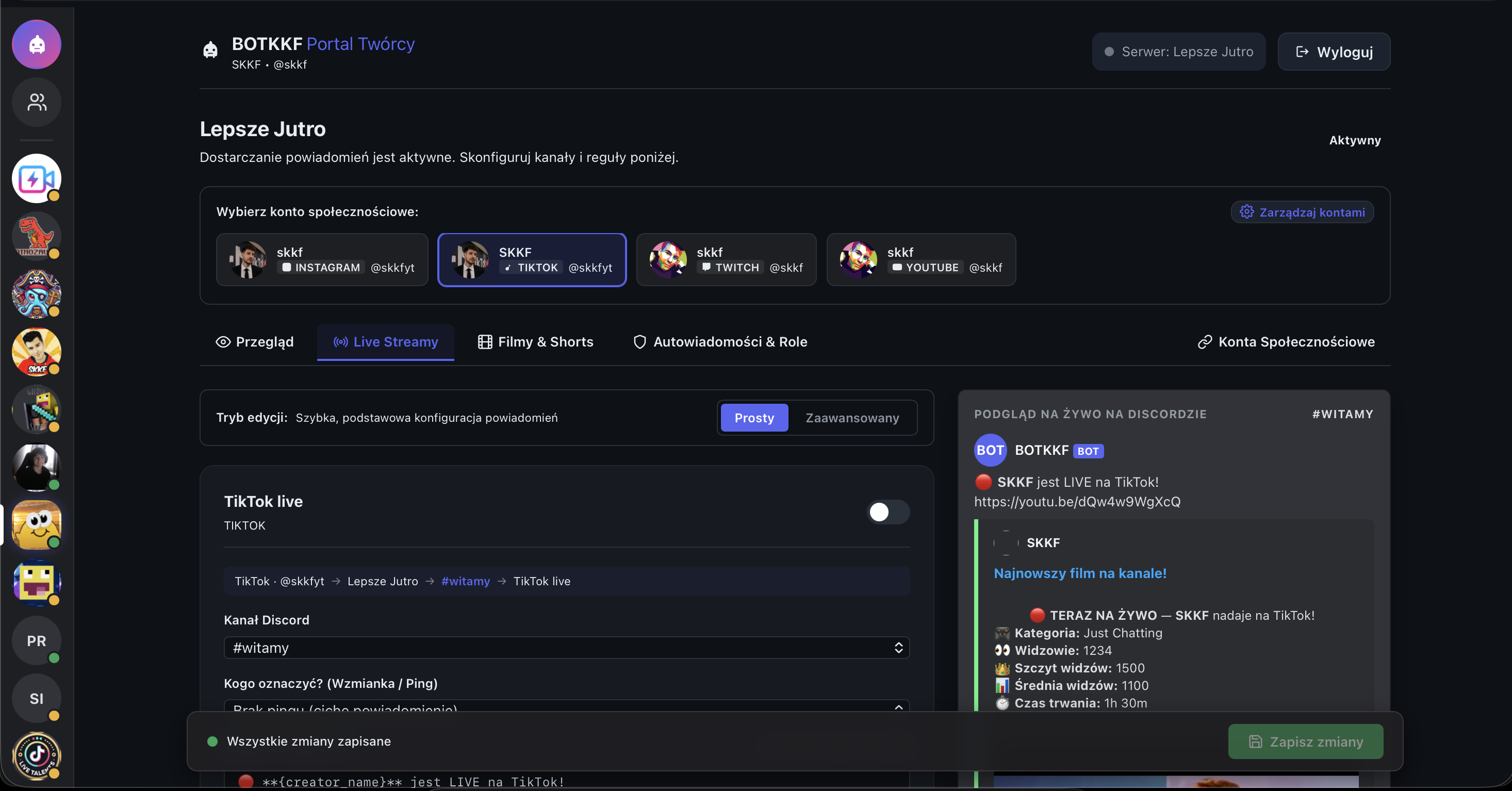The image size is (1512, 791).
Task: Select the dark-haired person photo server icon
Action: click(37, 467)
